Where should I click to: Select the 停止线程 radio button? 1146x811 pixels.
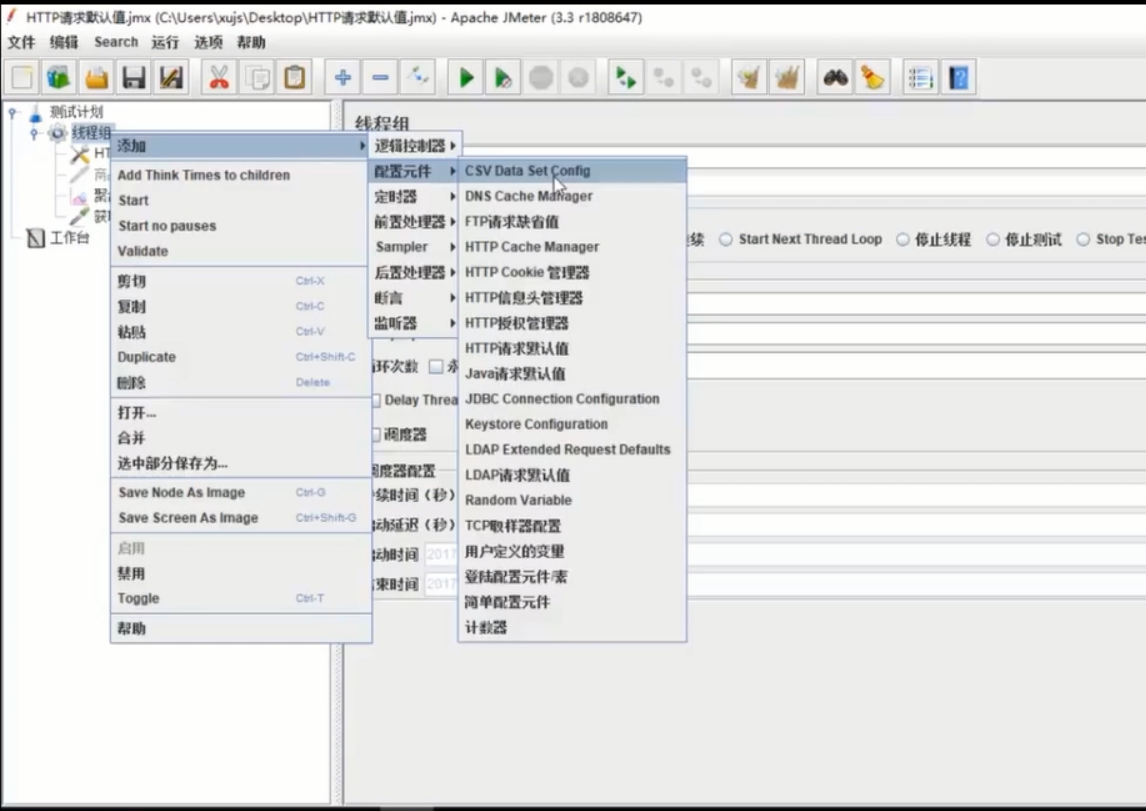pyautogui.click(x=902, y=240)
